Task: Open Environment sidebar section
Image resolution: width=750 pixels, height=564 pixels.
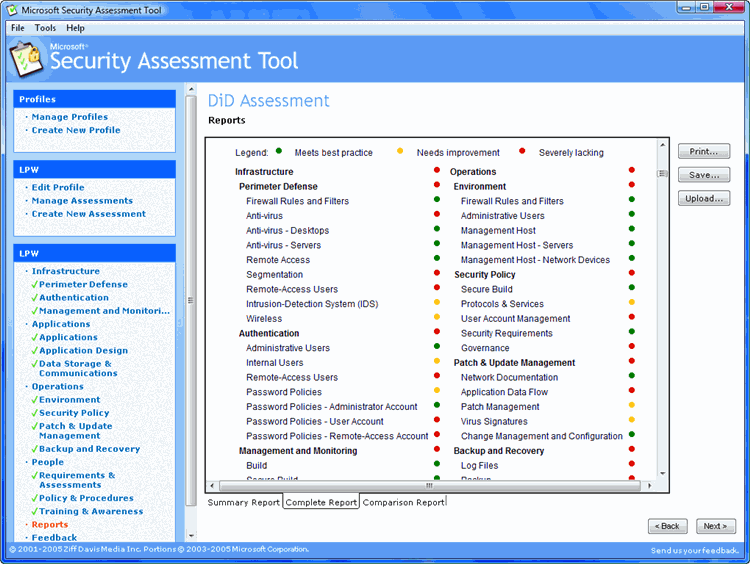Action: click(69, 399)
